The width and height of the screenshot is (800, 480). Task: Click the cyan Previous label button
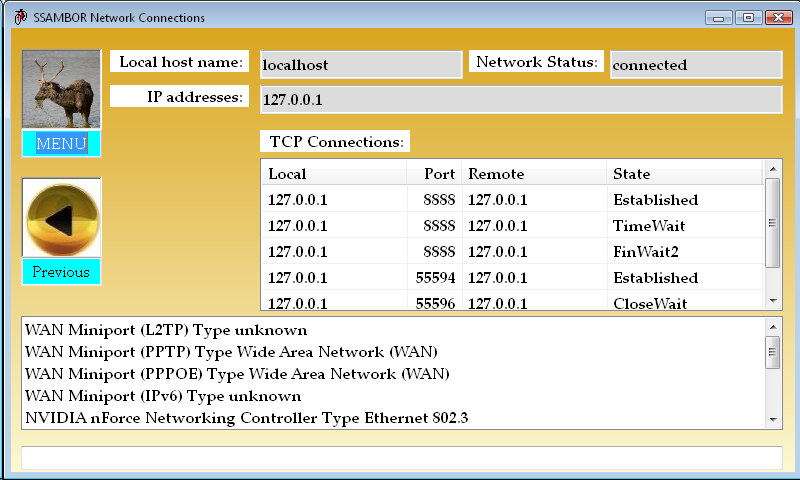61,272
